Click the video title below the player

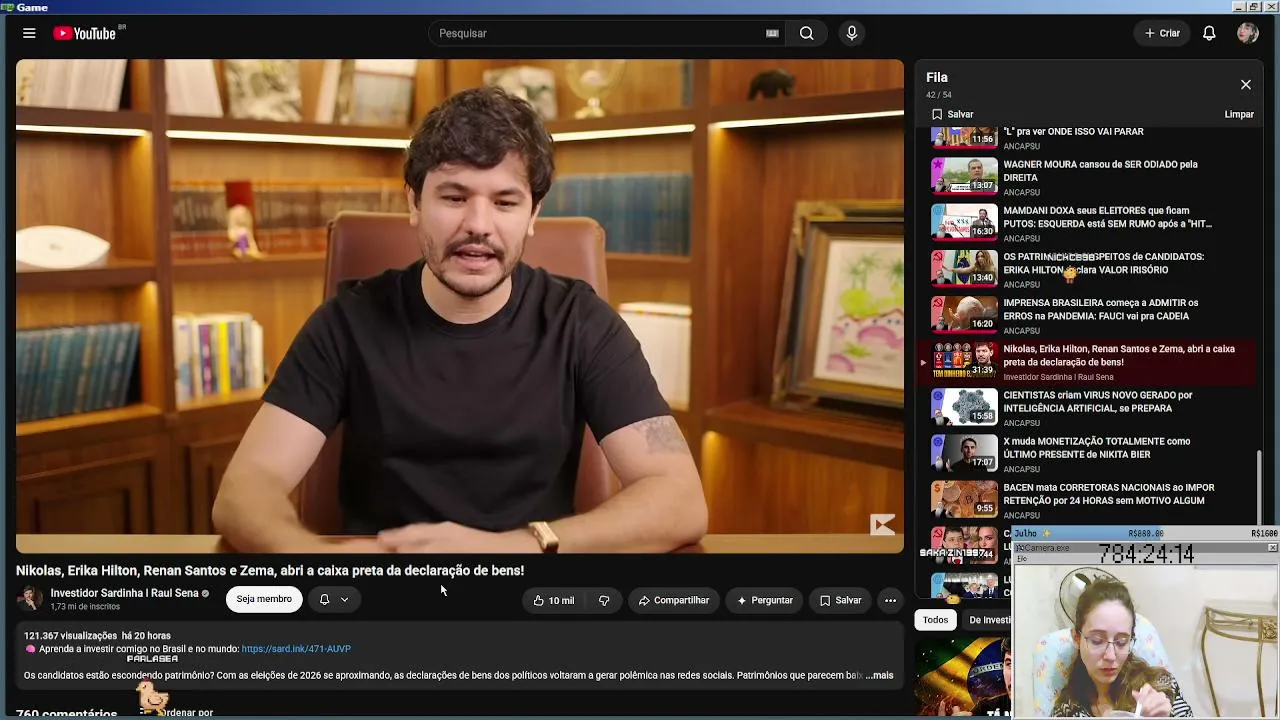pos(270,571)
